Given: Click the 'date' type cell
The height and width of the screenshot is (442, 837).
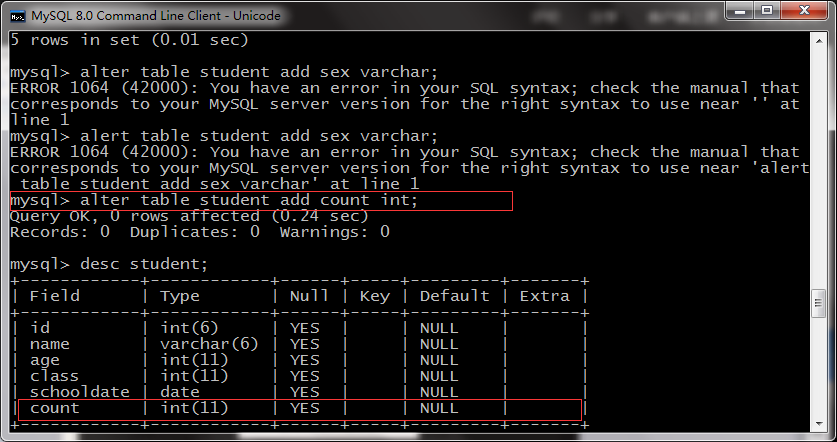Looking at the screenshot, I should tap(180, 392).
